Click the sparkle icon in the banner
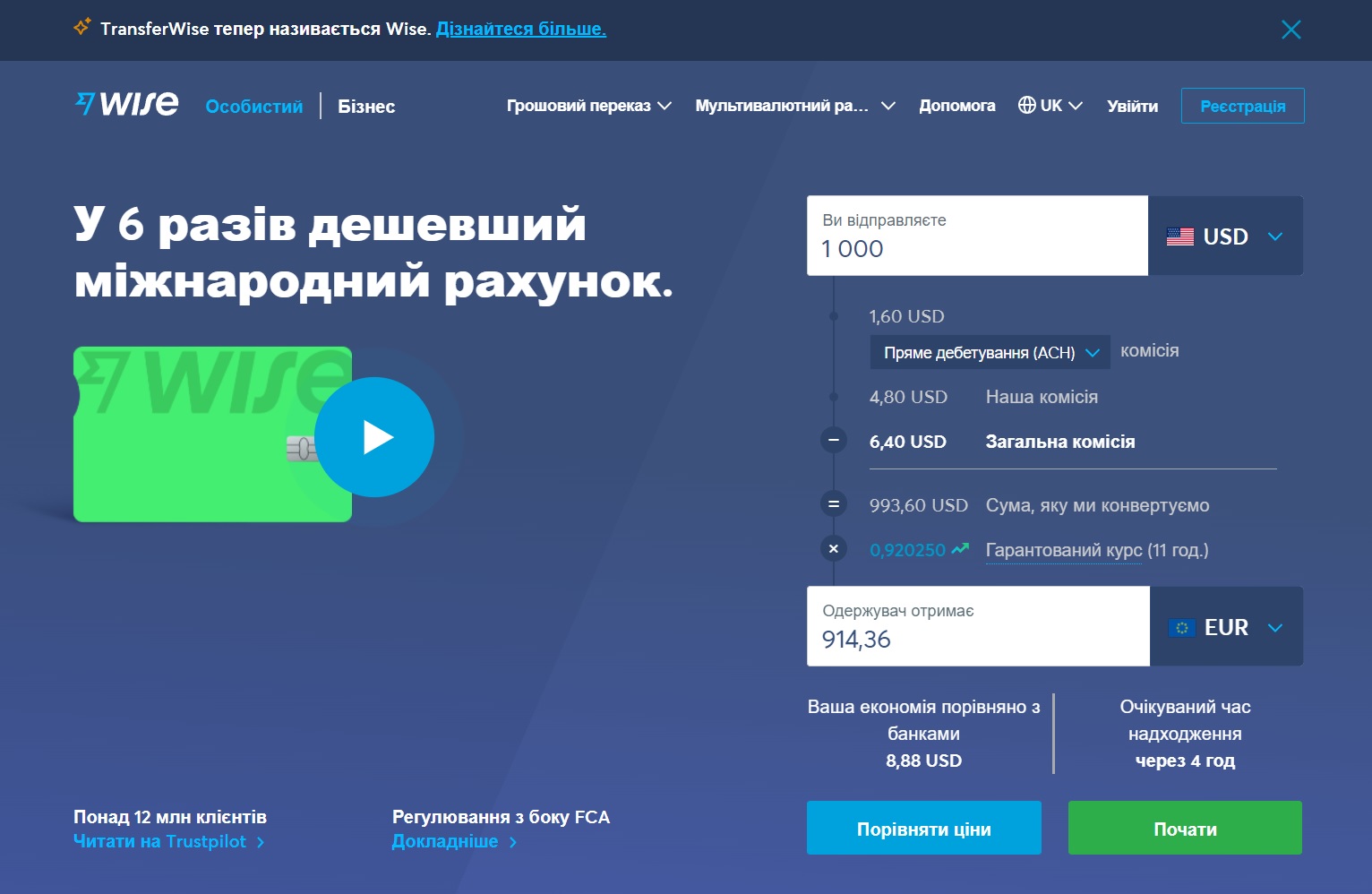This screenshot has width=1372, height=894. pos(81,27)
